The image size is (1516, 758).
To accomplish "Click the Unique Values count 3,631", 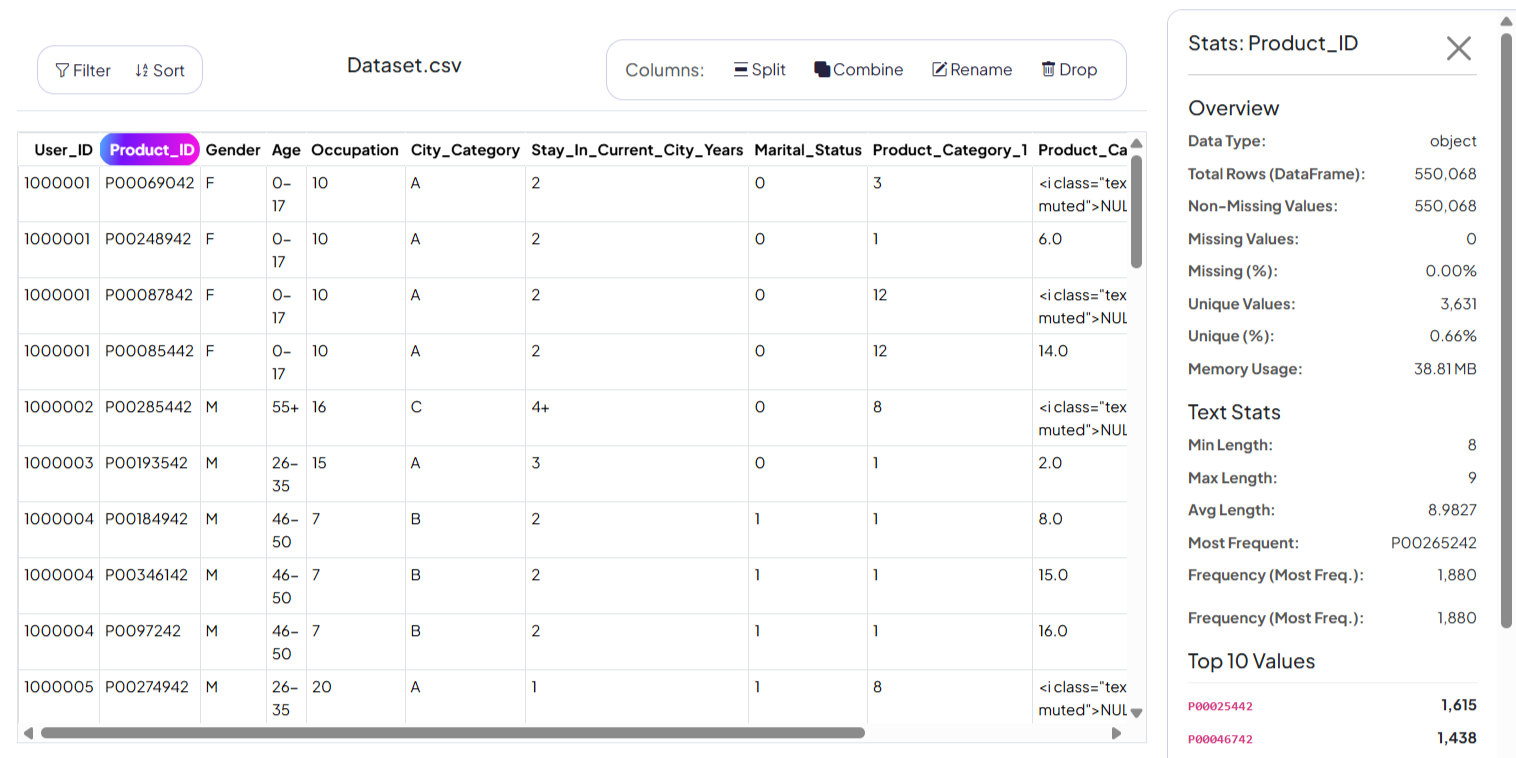I will pyautogui.click(x=1457, y=304).
